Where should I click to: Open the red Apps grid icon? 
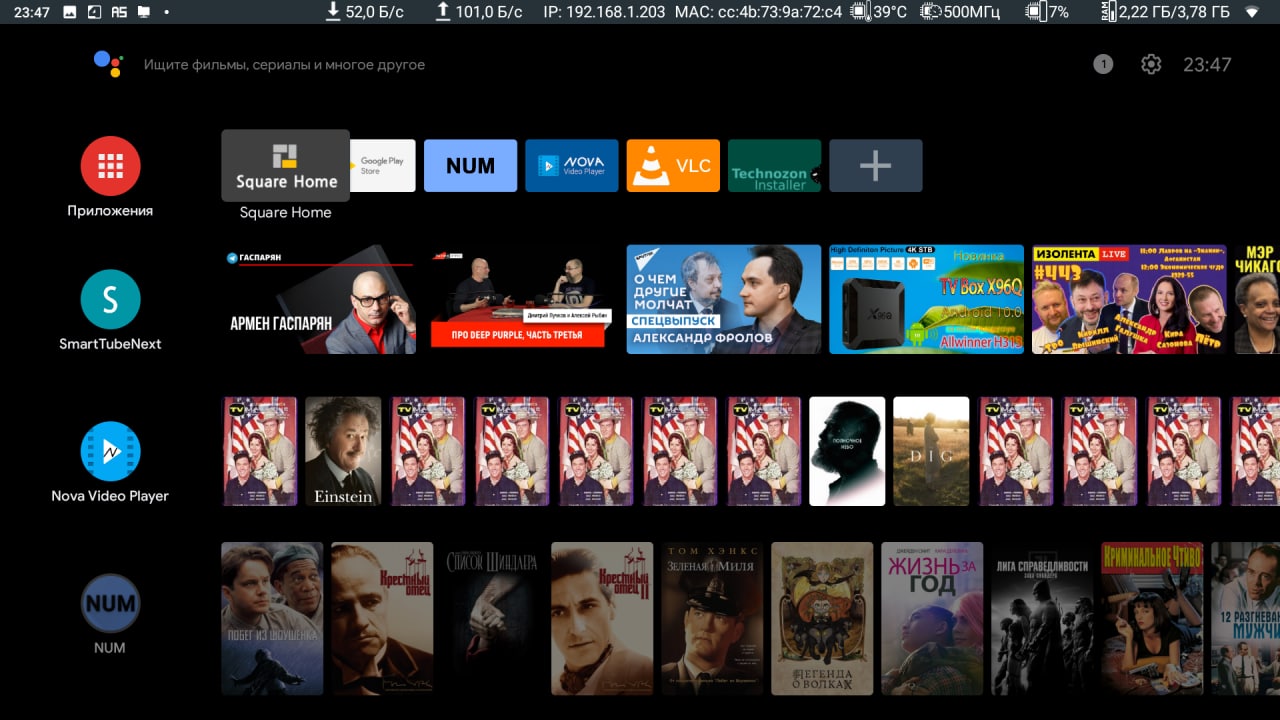tap(110, 166)
